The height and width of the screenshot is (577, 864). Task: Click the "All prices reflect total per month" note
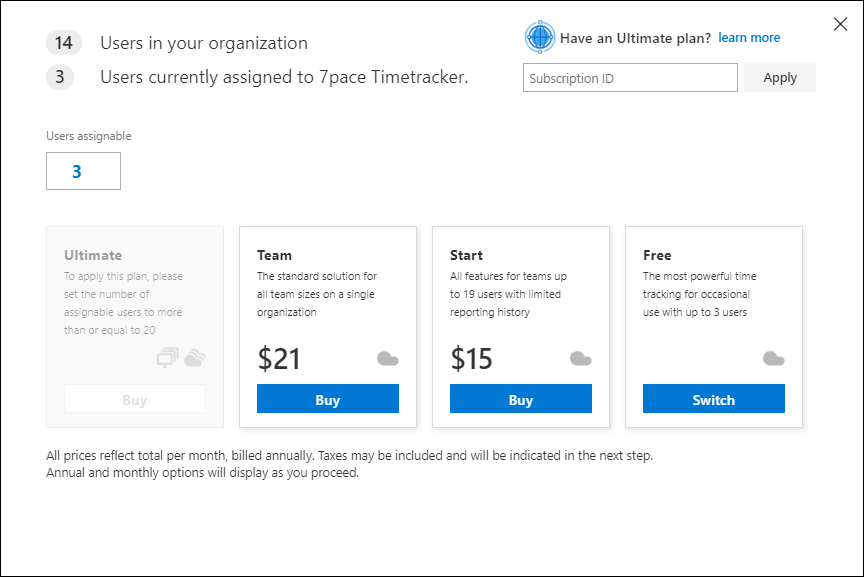tap(349, 456)
